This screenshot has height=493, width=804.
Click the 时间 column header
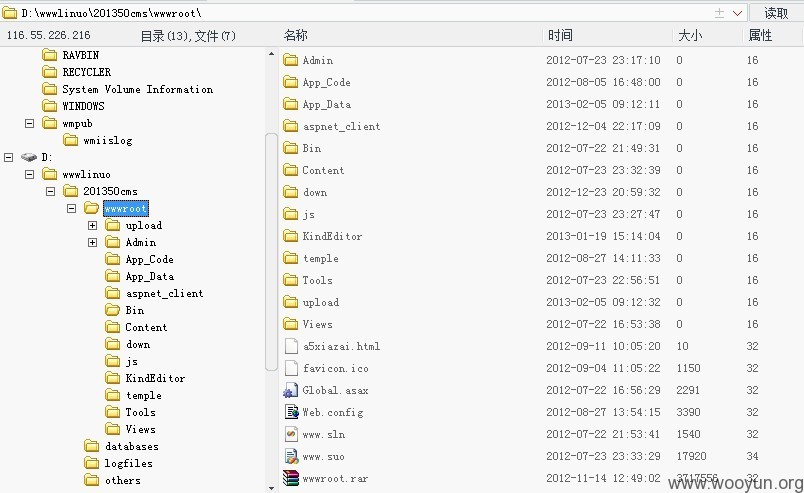560,35
